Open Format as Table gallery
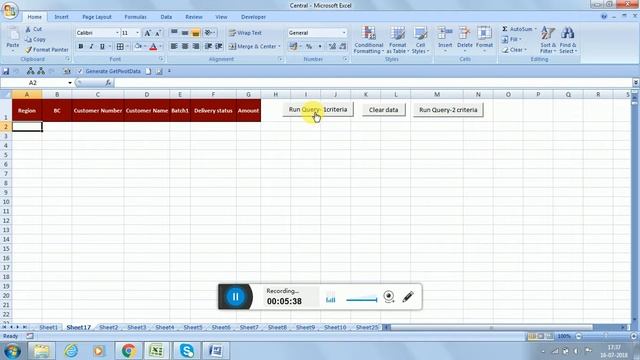 pyautogui.click(x=397, y=40)
